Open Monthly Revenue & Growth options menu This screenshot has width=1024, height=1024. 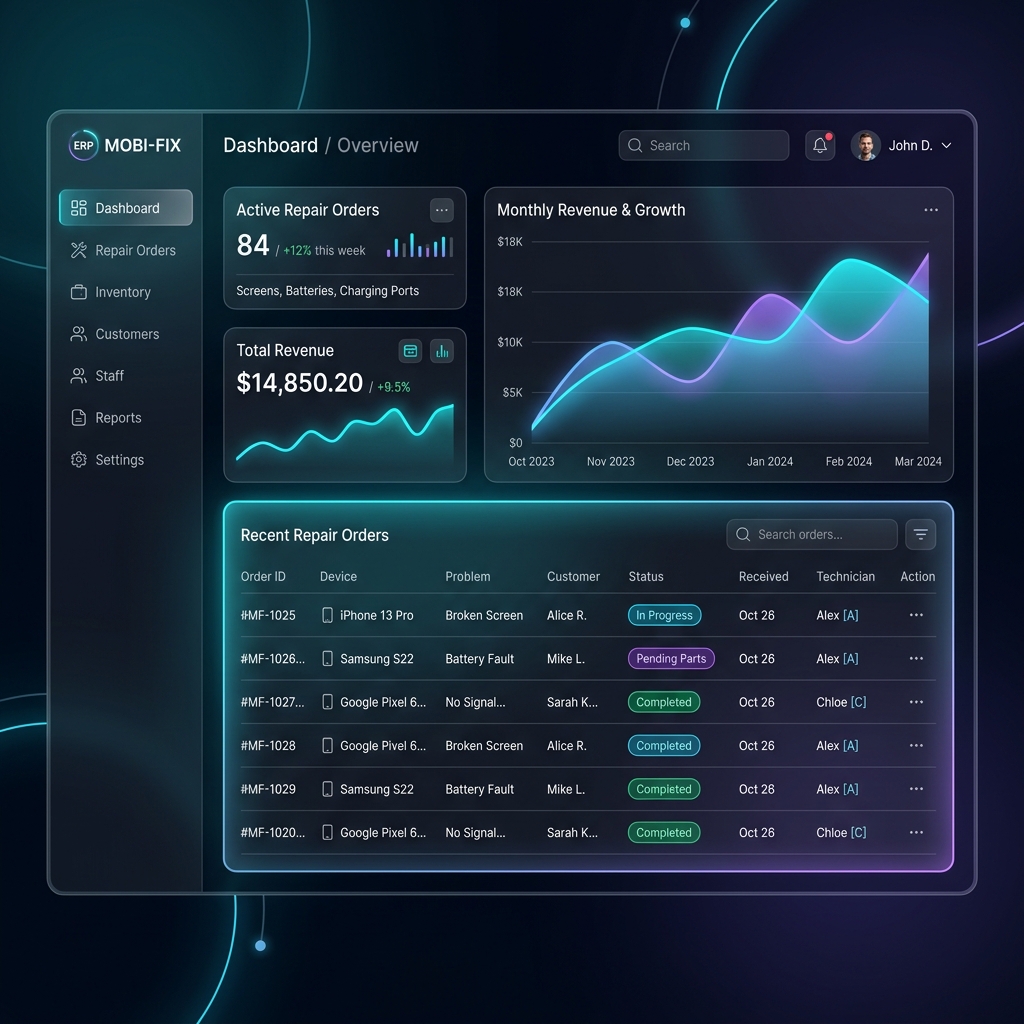pos(931,210)
